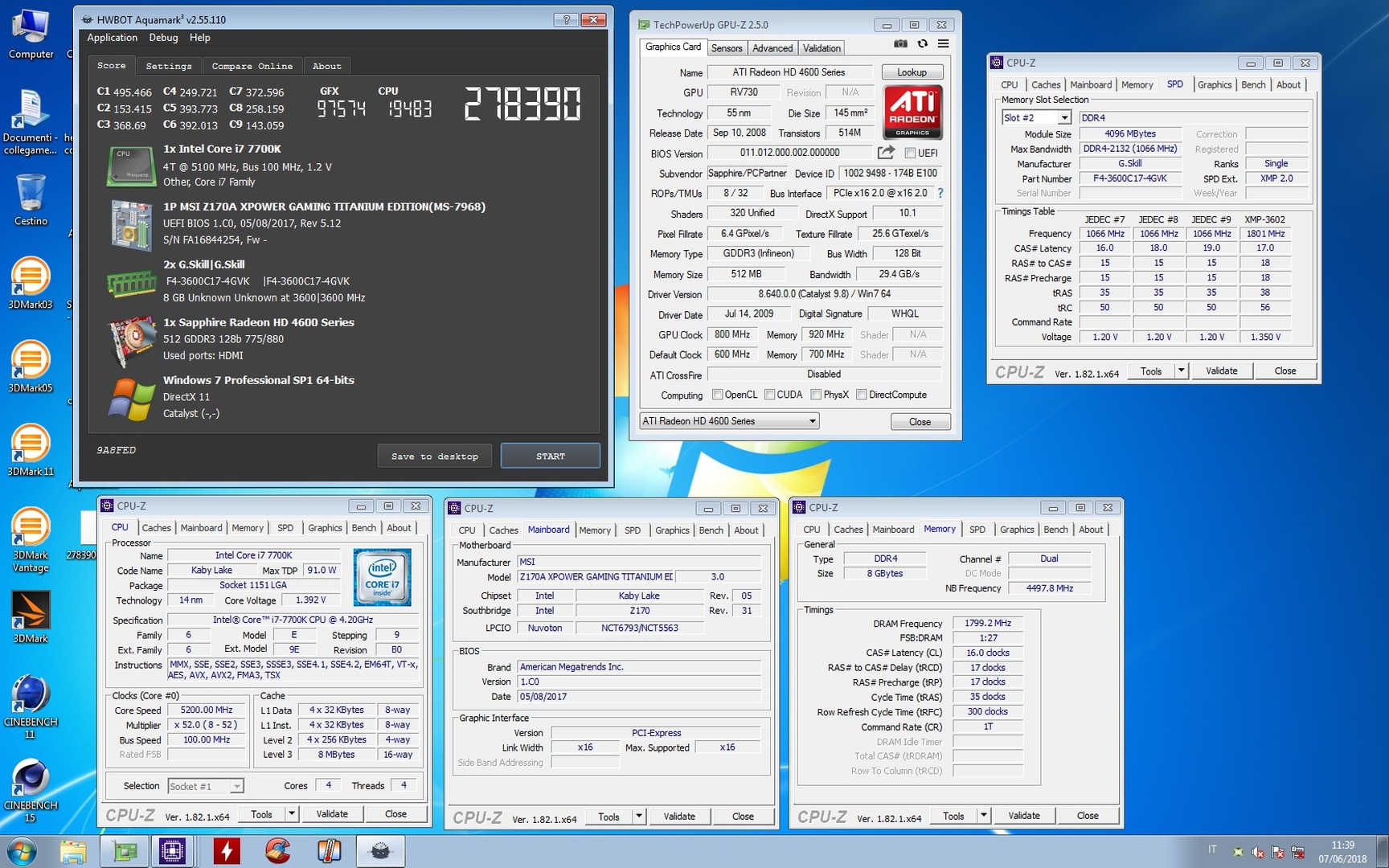Image resolution: width=1389 pixels, height=868 pixels.
Task: Click the Windows Start orb
Action: point(22,851)
